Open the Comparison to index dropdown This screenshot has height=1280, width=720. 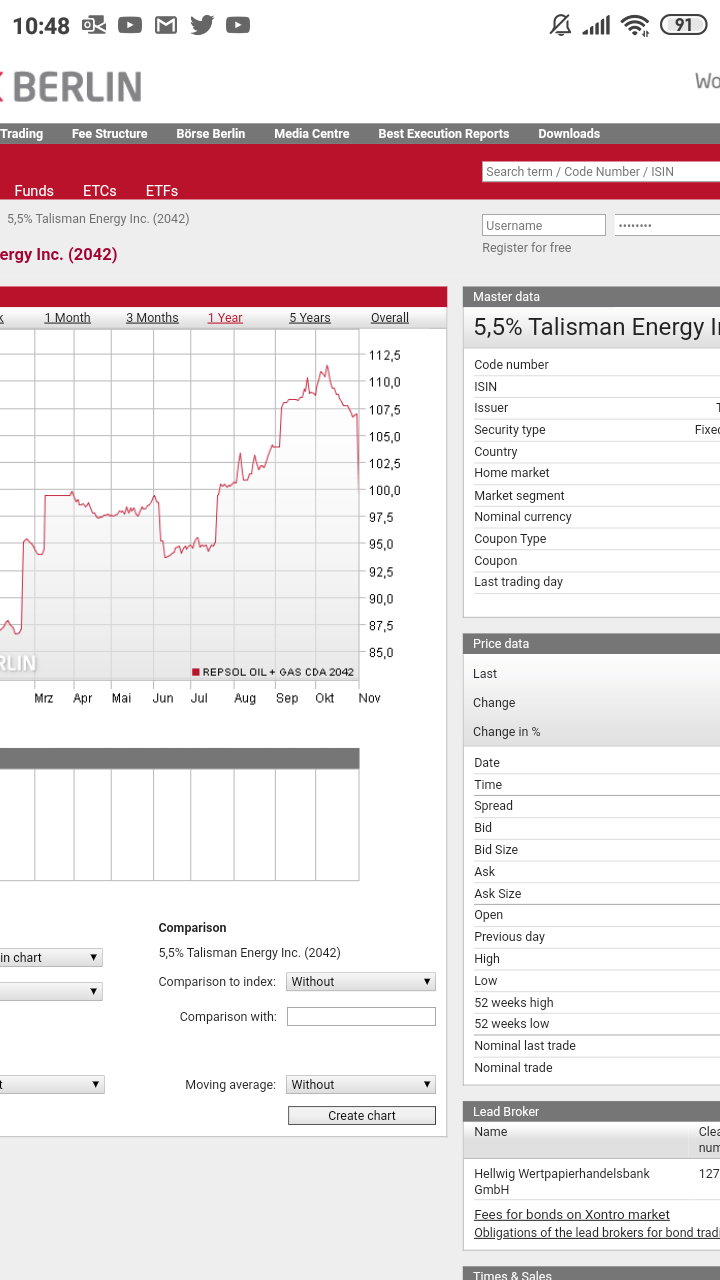click(361, 982)
